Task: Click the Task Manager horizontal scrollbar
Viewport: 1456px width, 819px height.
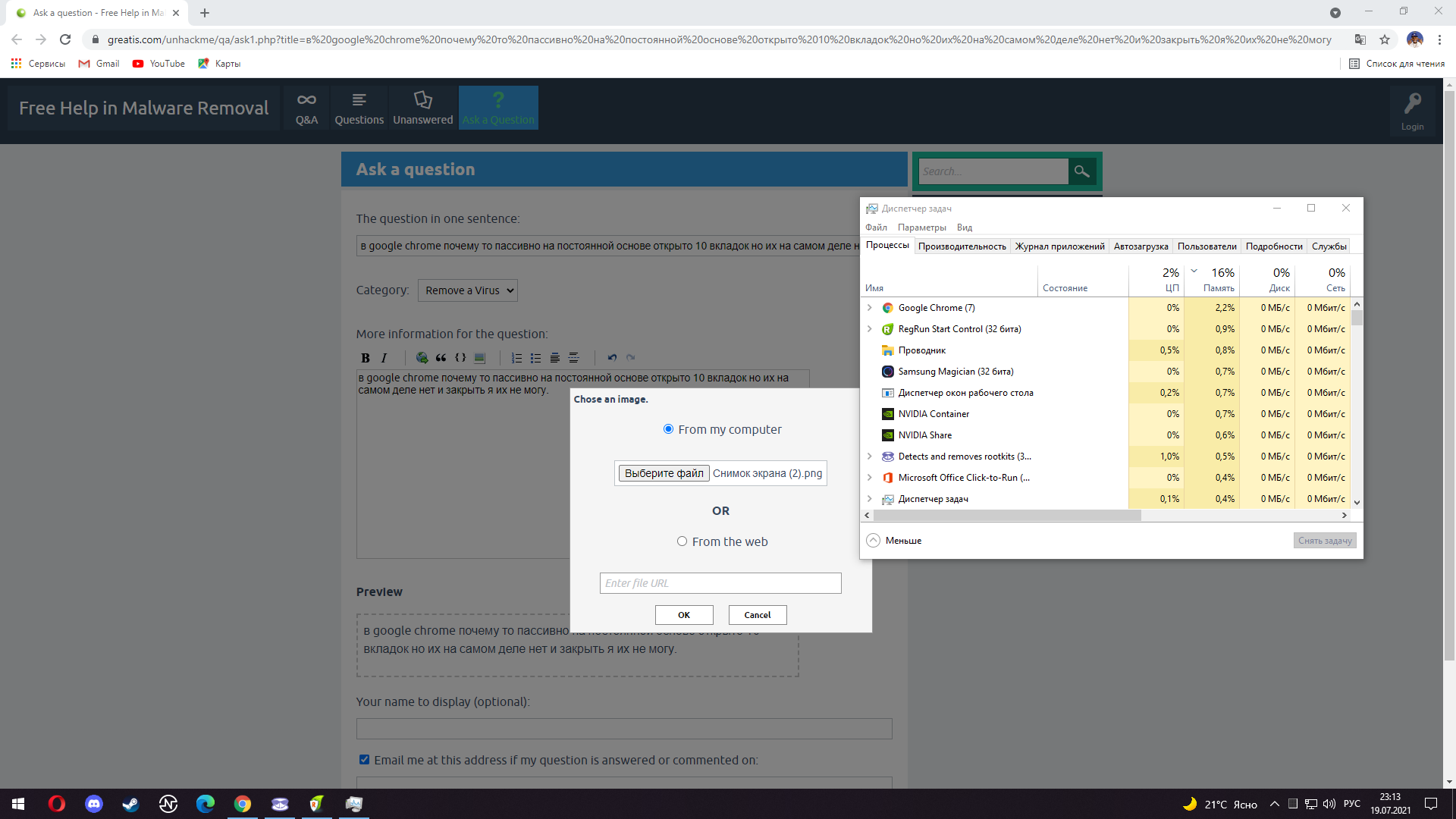Action: [1007, 516]
